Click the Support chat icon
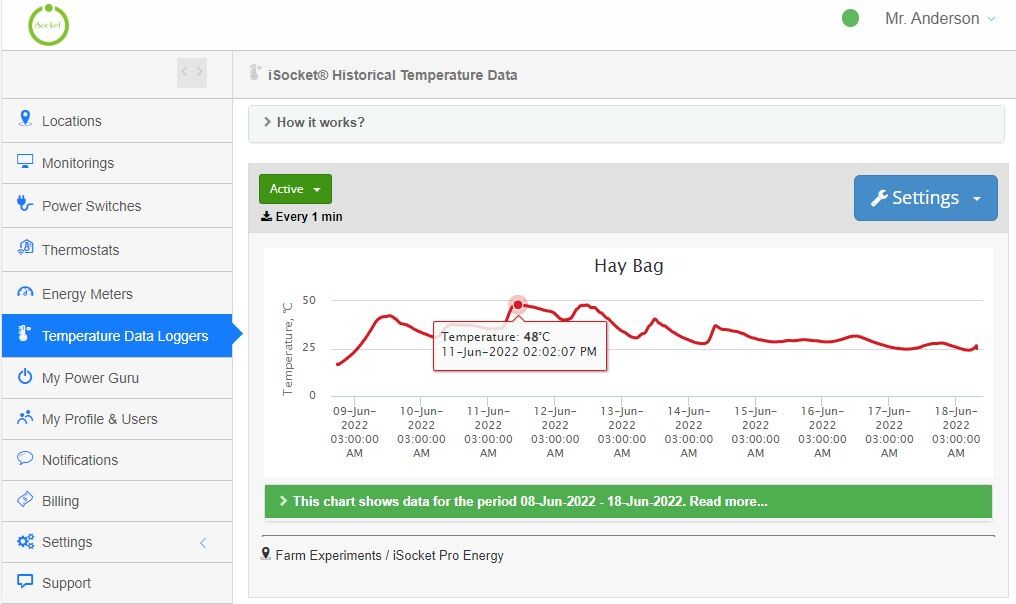 [25, 581]
